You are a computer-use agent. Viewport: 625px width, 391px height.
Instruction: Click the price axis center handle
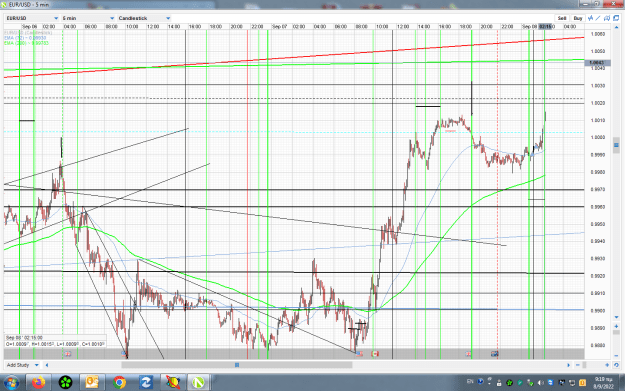coord(617,145)
